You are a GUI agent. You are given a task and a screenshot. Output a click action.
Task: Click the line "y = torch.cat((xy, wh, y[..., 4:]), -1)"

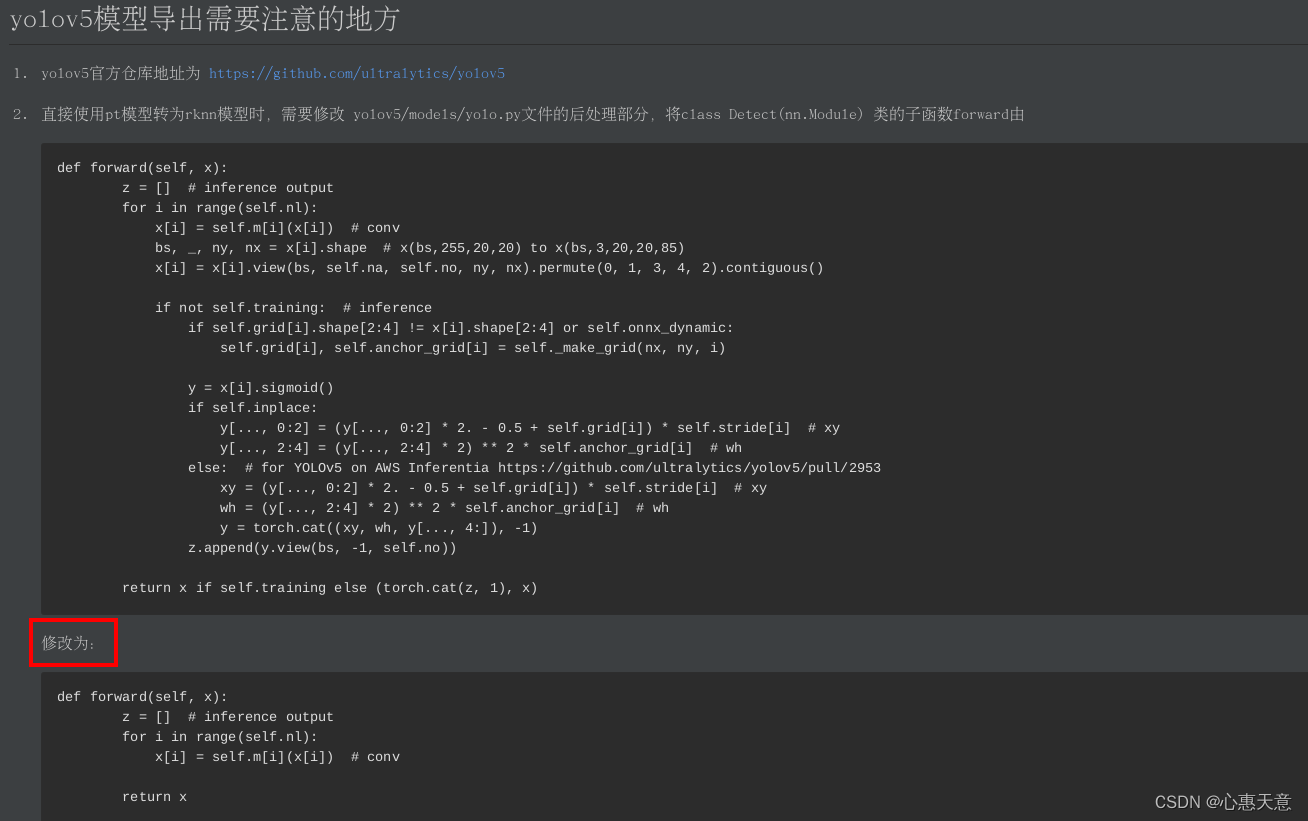click(x=379, y=528)
